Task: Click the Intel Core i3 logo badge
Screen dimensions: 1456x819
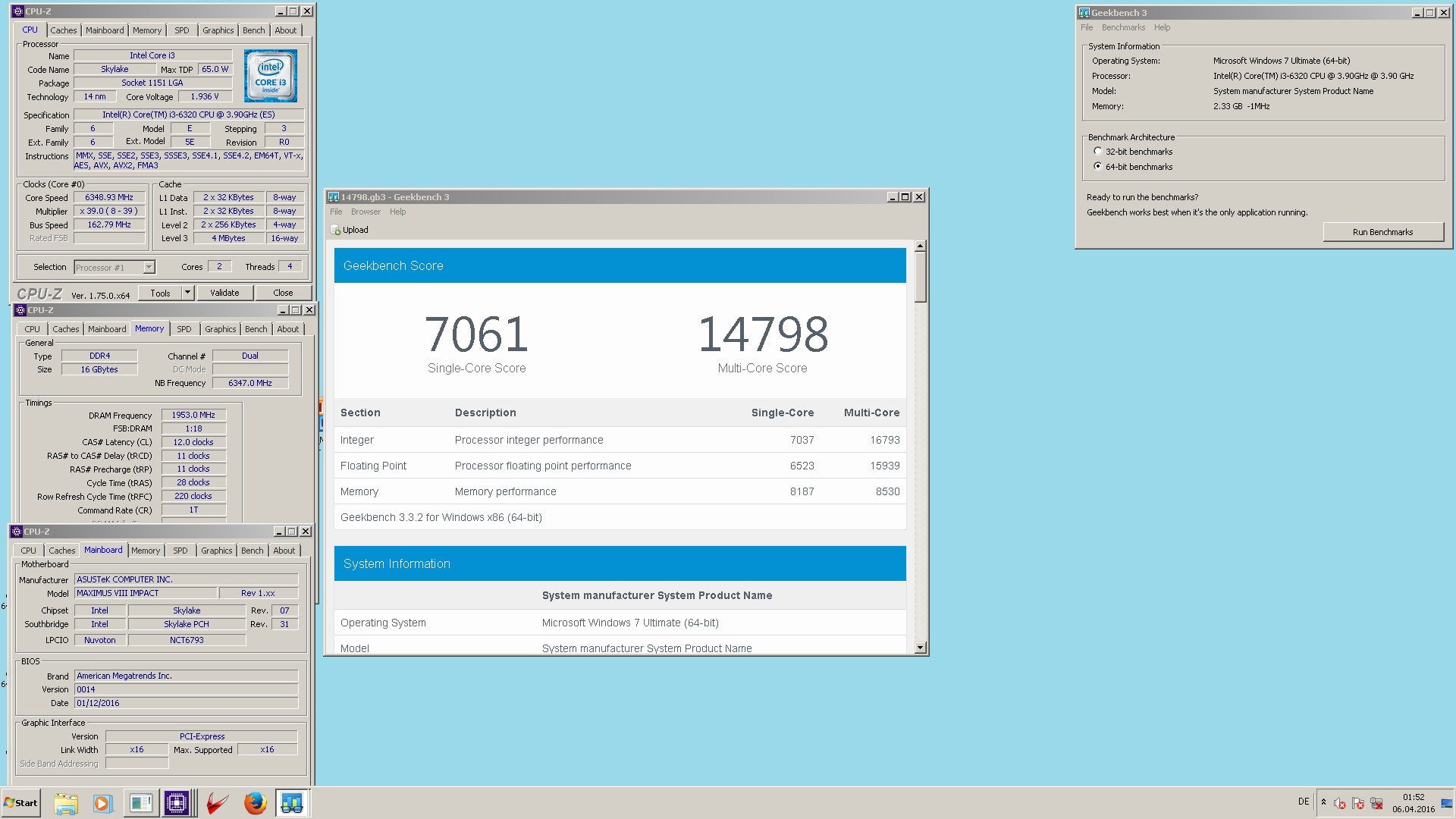Action: click(x=271, y=76)
